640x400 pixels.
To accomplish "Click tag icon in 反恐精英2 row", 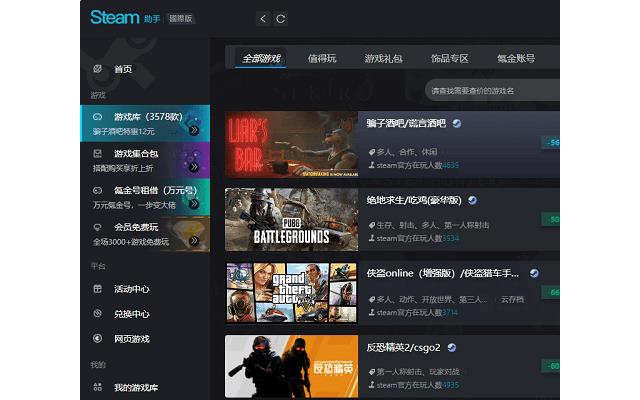I will [x=371, y=372].
